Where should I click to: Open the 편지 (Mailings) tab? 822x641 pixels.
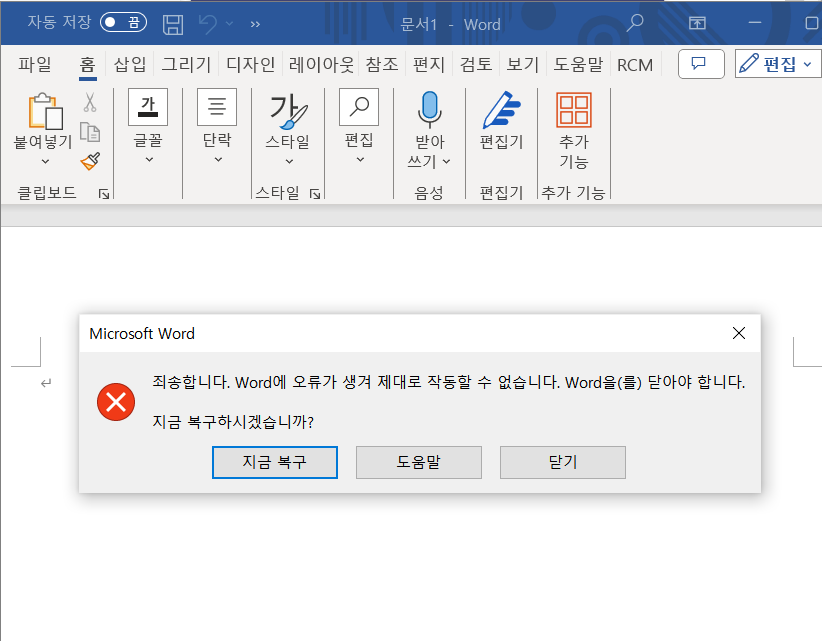429,64
